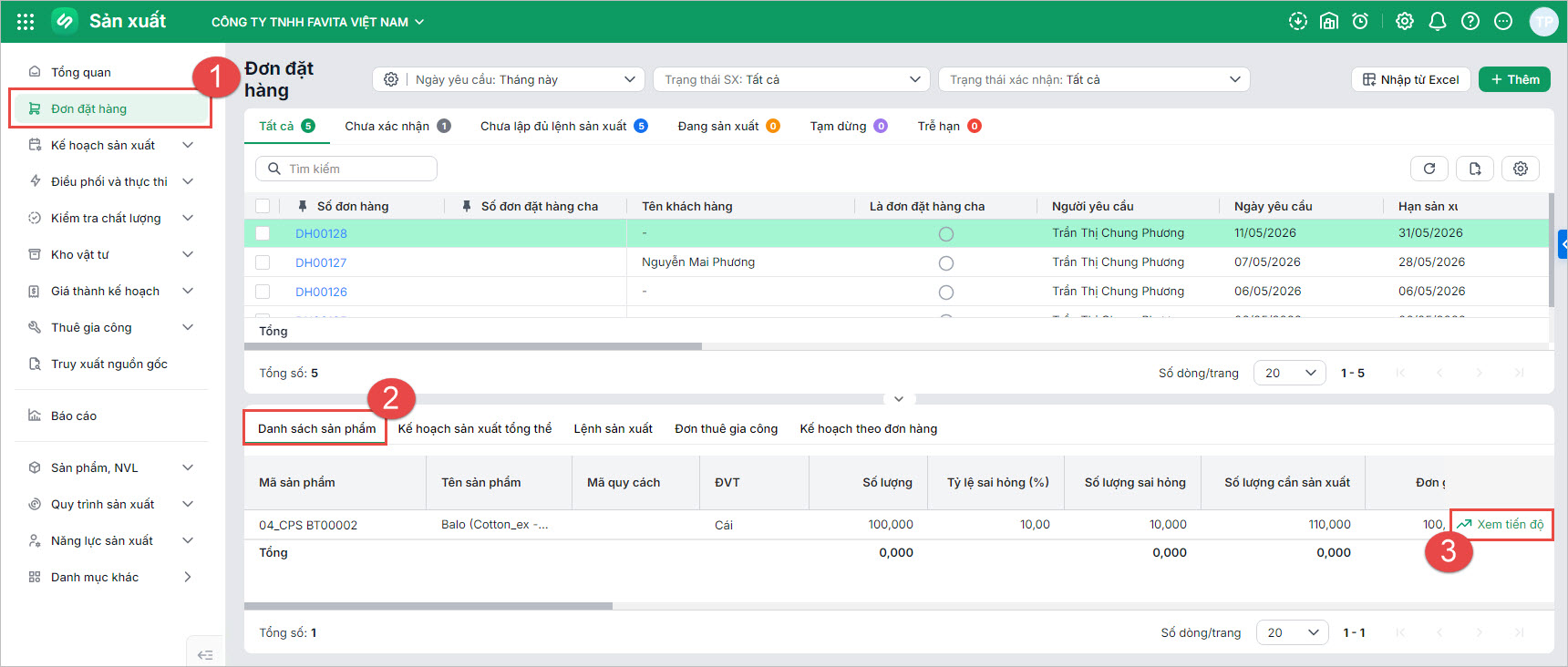Viewport: 1568px width, 667px height.
Task: Open the notifications bell
Action: 1438,21
